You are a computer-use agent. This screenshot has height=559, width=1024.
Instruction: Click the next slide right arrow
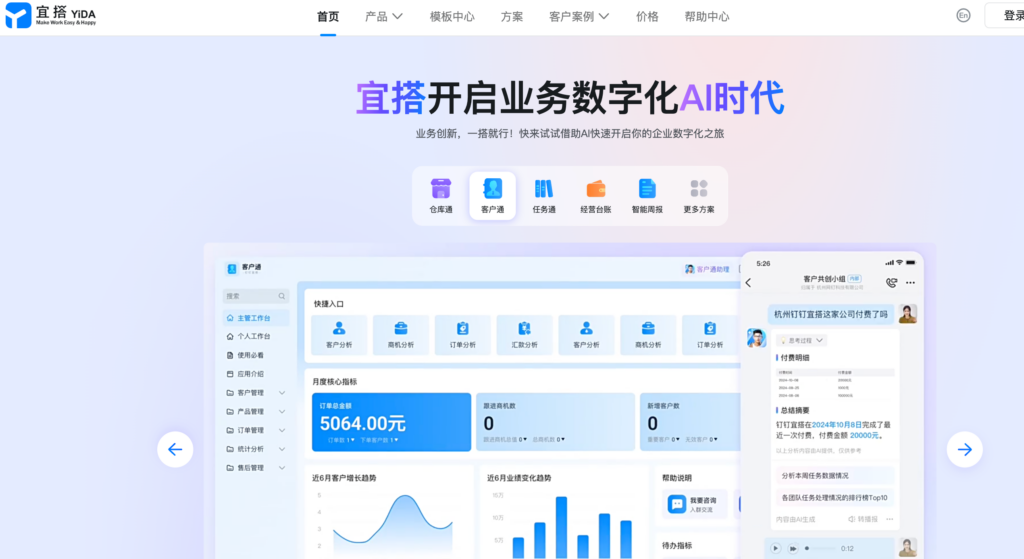965,449
